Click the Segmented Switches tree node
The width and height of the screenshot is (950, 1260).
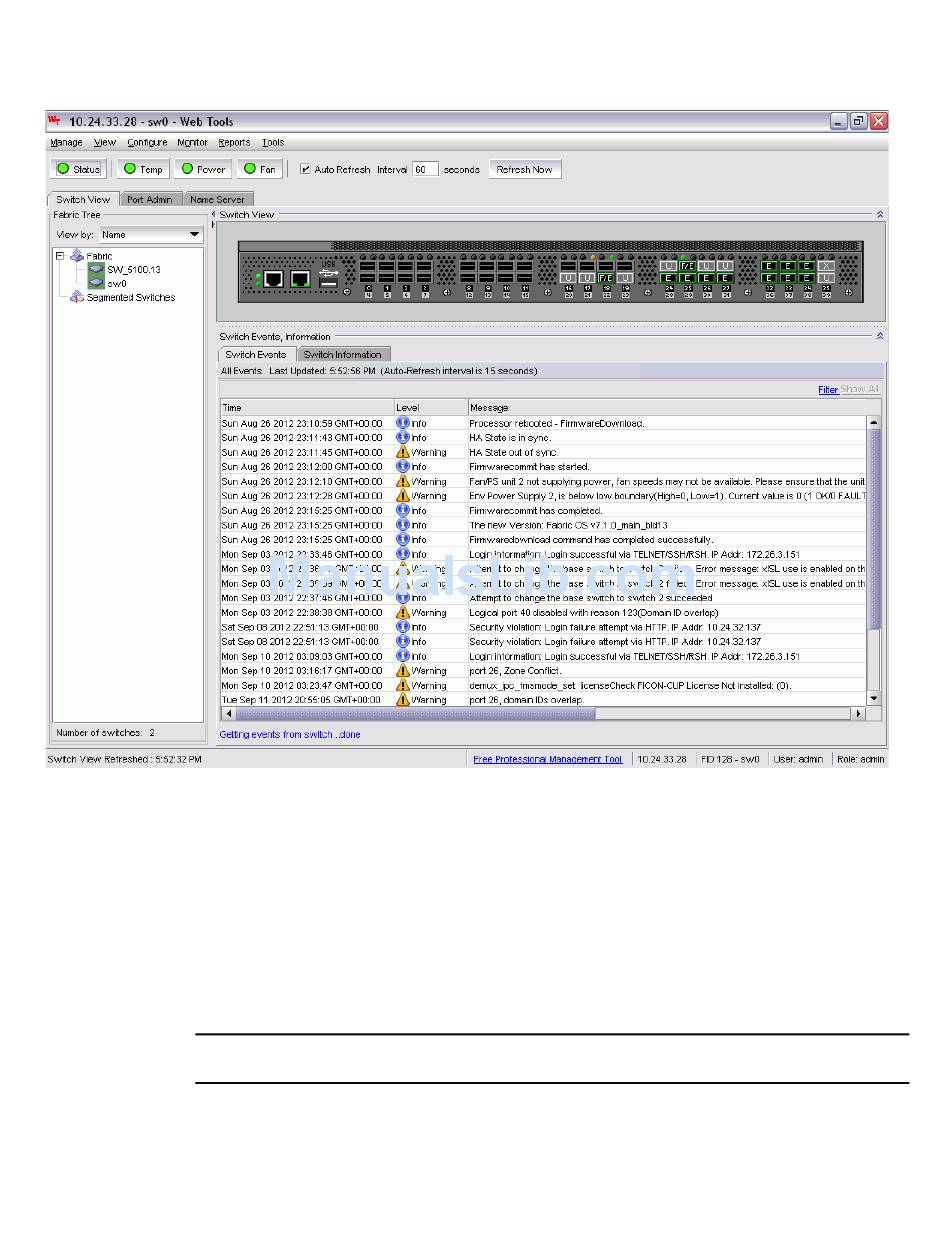point(130,297)
